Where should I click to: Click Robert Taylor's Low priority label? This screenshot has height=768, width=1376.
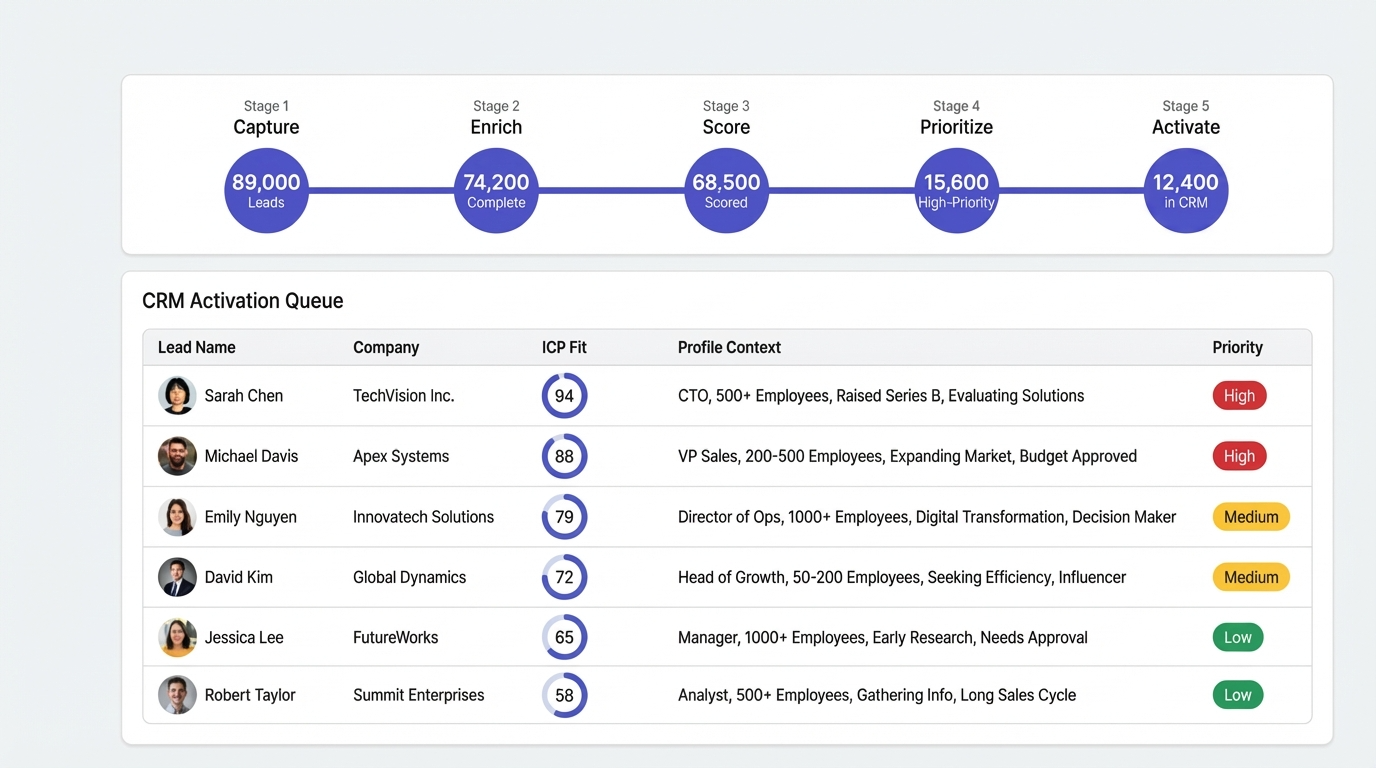tap(1238, 695)
